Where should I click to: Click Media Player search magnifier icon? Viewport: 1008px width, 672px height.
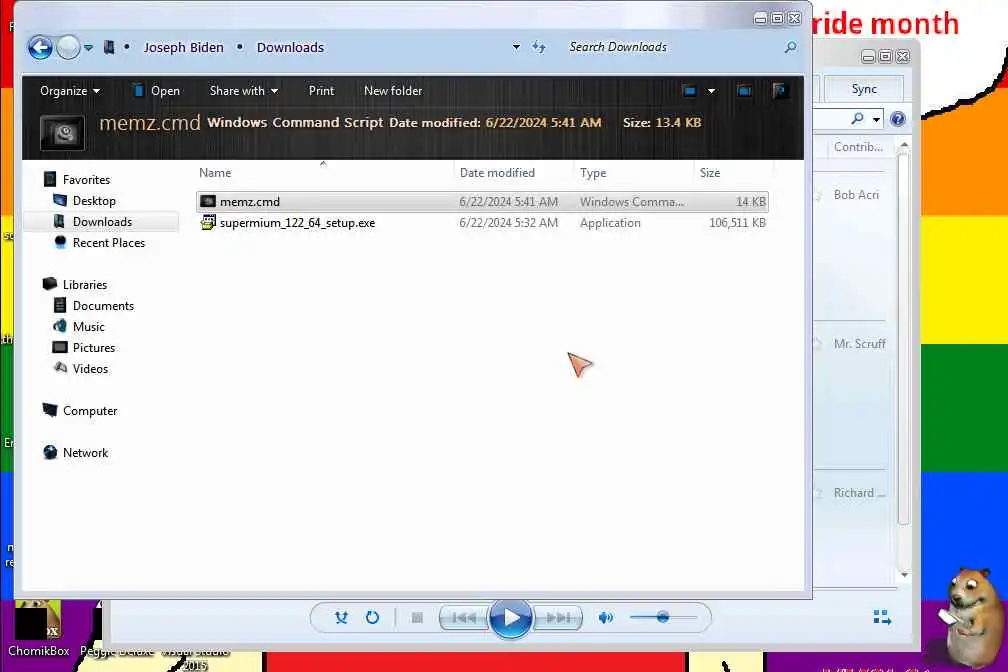tap(857, 119)
